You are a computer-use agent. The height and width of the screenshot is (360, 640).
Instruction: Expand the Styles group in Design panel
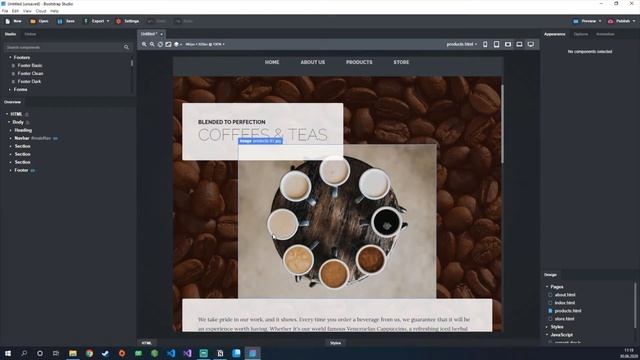(x=547, y=327)
